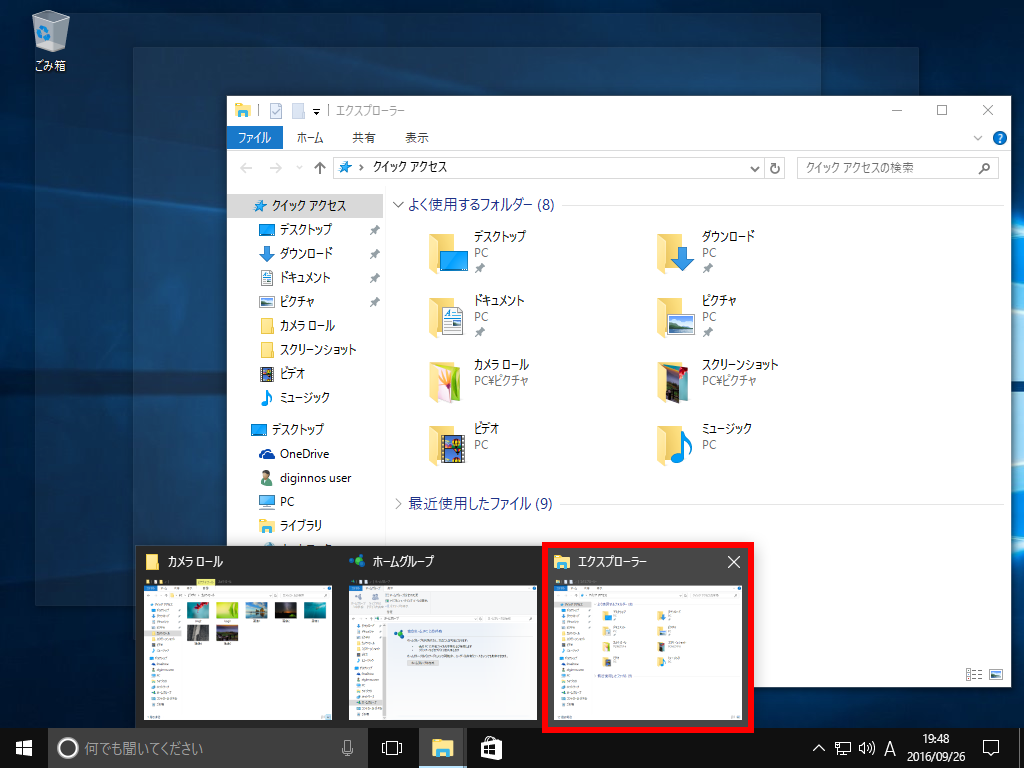Click the File Explorer taskbar icon
Image resolution: width=1024 pixels, height=768 pixels.
tap(442, 748)
